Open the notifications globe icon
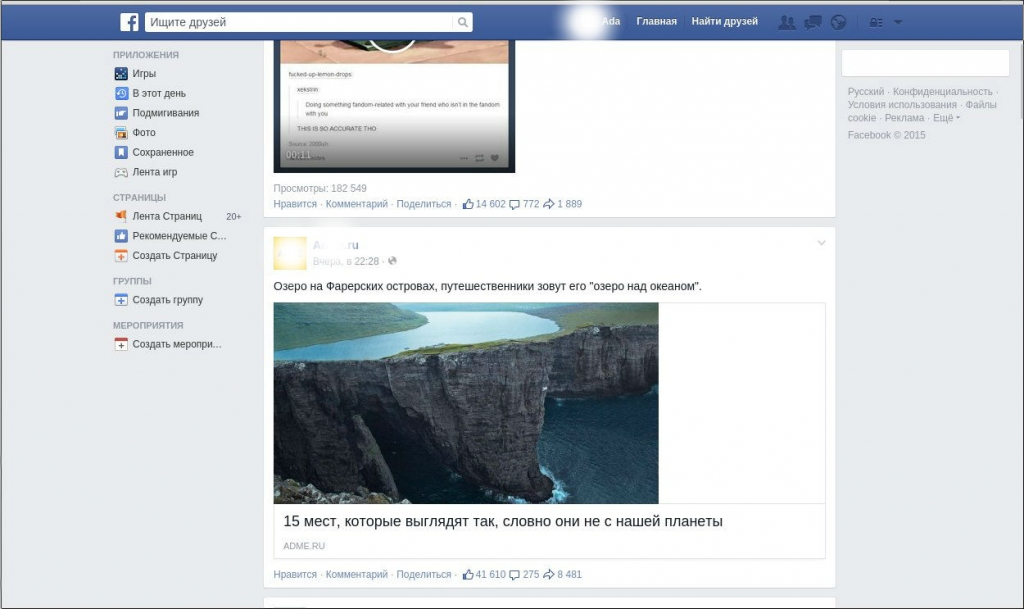1024x609 pixels. pyautogui.click(x=839, y=22)
